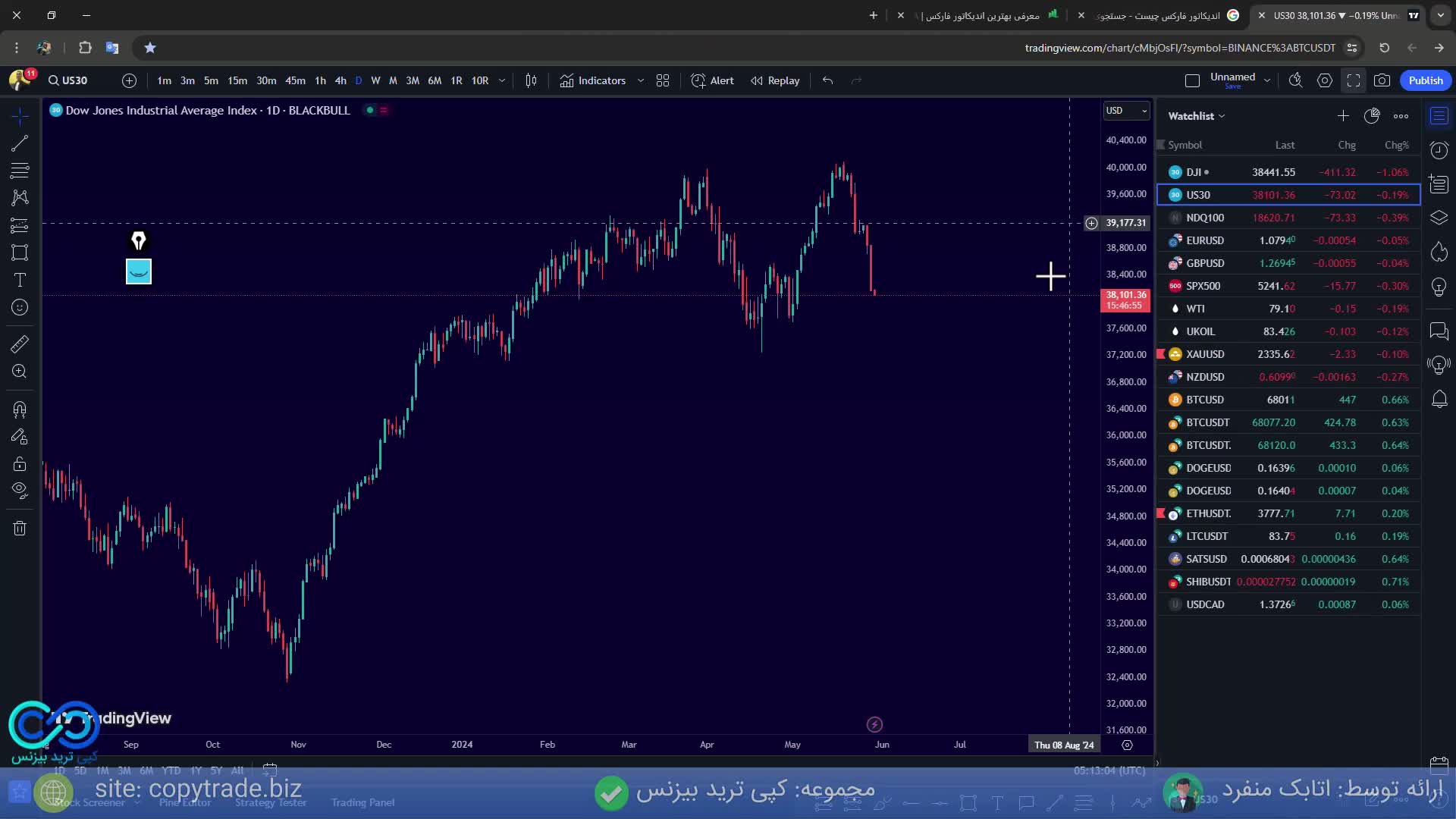Toggle hide all drawings eye icon
This screenshot has width=1456, height=819.
(x=20, y=491)
